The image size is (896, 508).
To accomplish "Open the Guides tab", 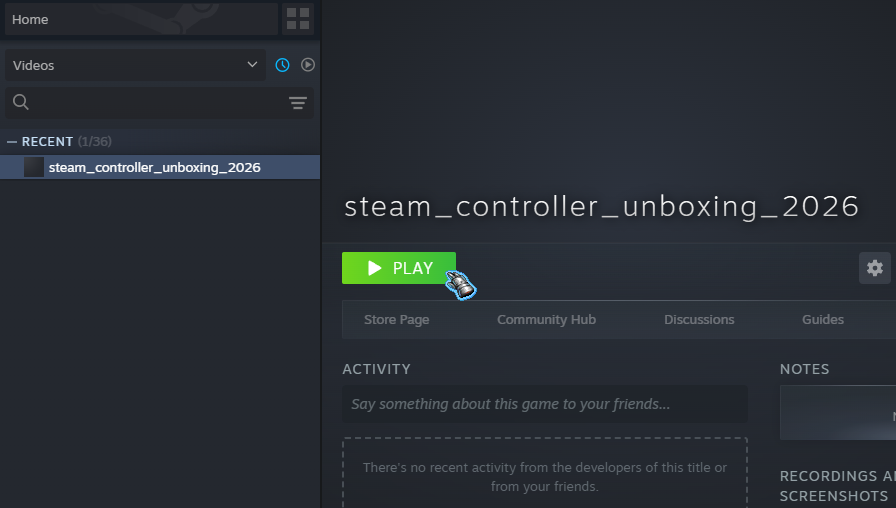I will point(823,319).
